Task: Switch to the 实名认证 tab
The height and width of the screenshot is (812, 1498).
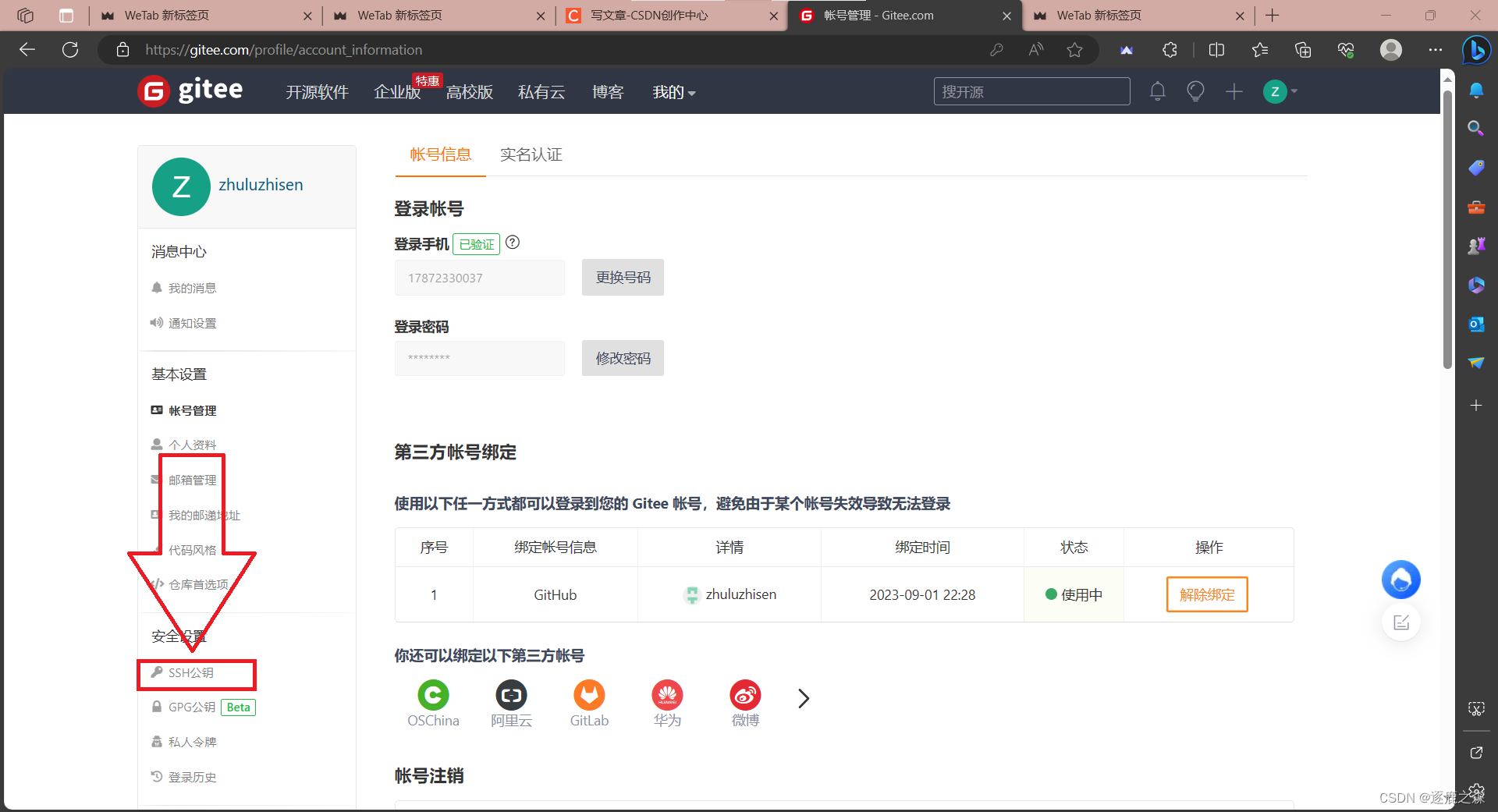Action: coord(531,154)
